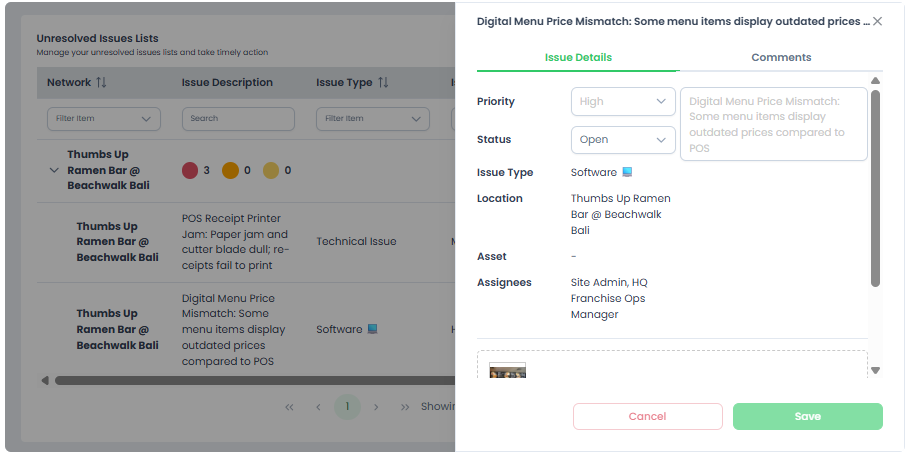Click the yellow low-priority count dot
This screenshot has width=909, height=461.
click(x=271, y=171)
